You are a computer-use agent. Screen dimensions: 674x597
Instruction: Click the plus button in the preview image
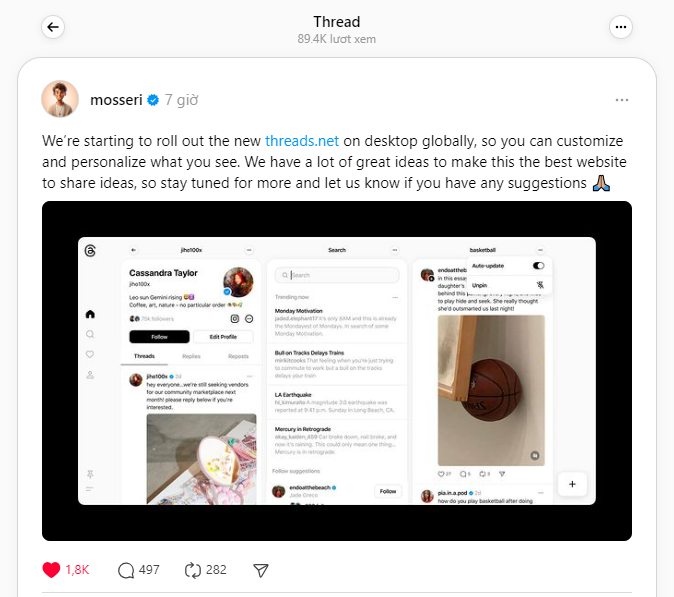tap(572, 484)
